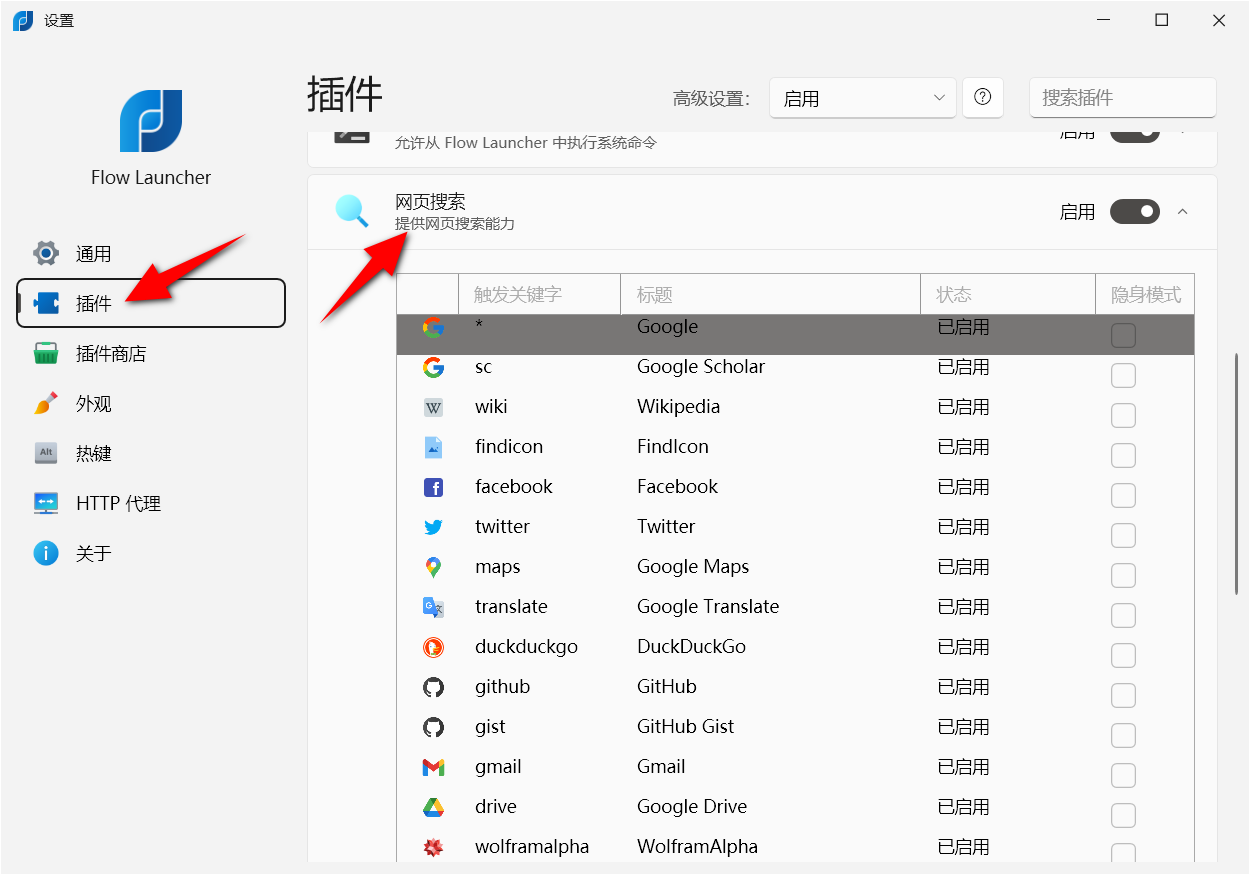Click the Wikipedia search icon
Viewport: 1250px width, 875px height.
pos(433,407)
